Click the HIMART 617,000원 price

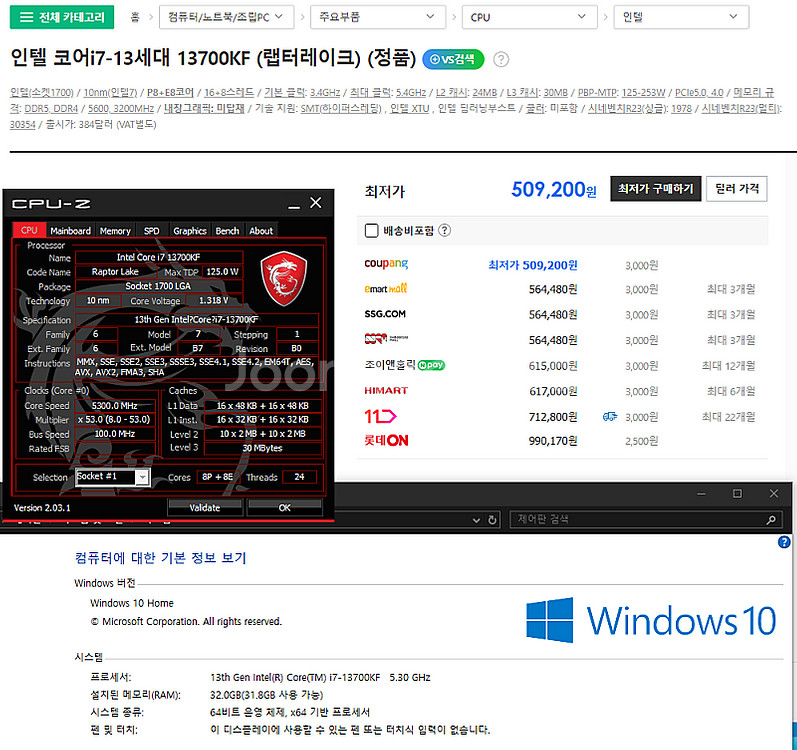point(553,391)
